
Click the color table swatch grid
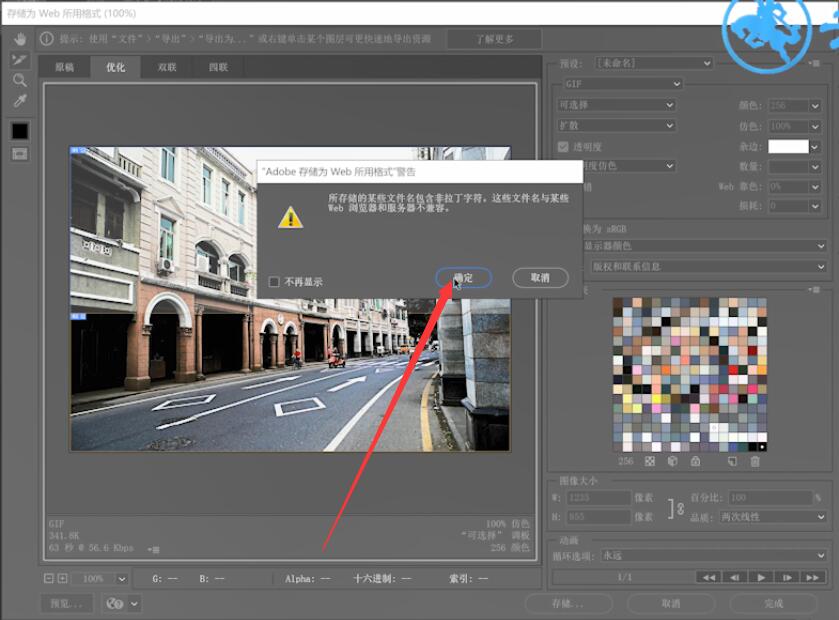point(689,374)
